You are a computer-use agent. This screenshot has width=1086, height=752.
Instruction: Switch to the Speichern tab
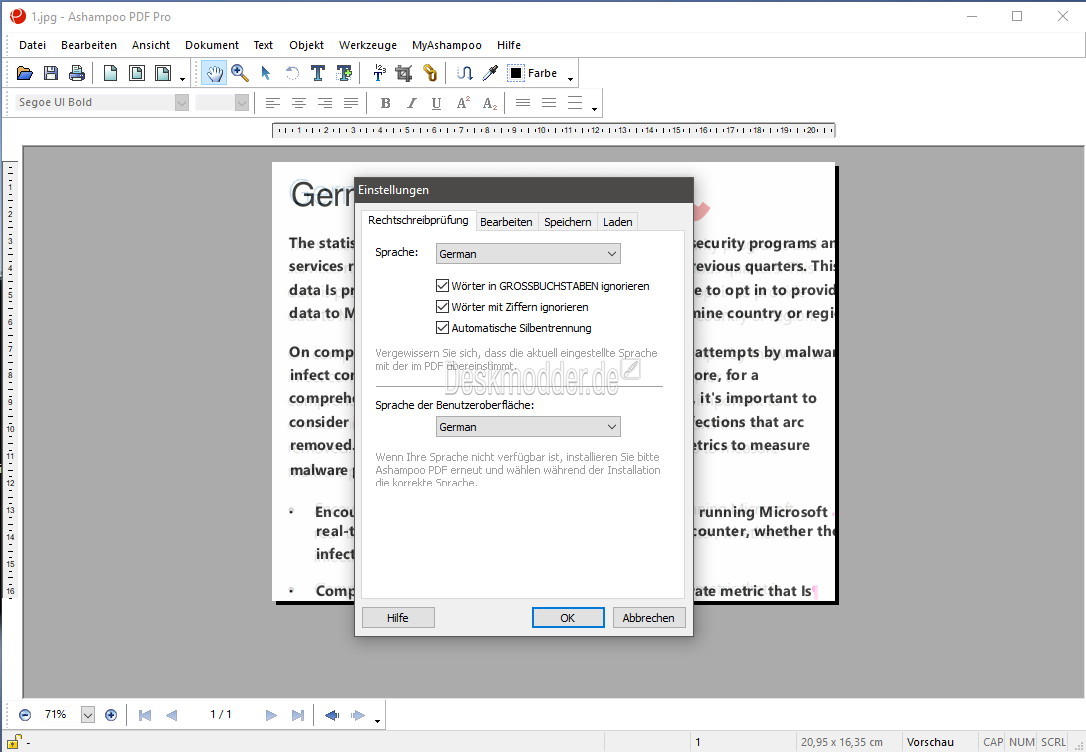point(567,222)
